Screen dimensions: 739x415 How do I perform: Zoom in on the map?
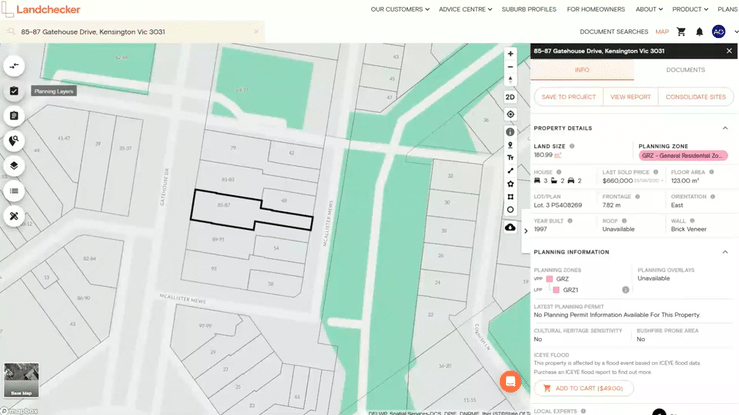[510, 54]
